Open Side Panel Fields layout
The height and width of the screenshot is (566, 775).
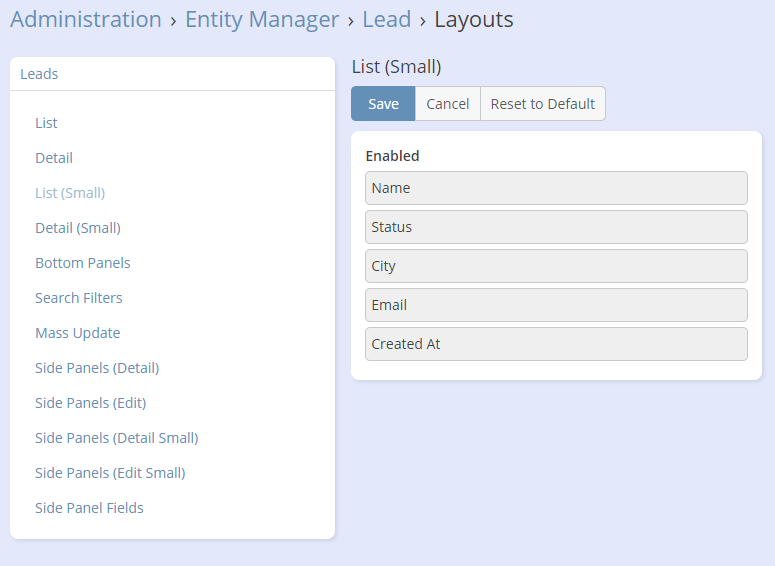click(x=89, y=508)
